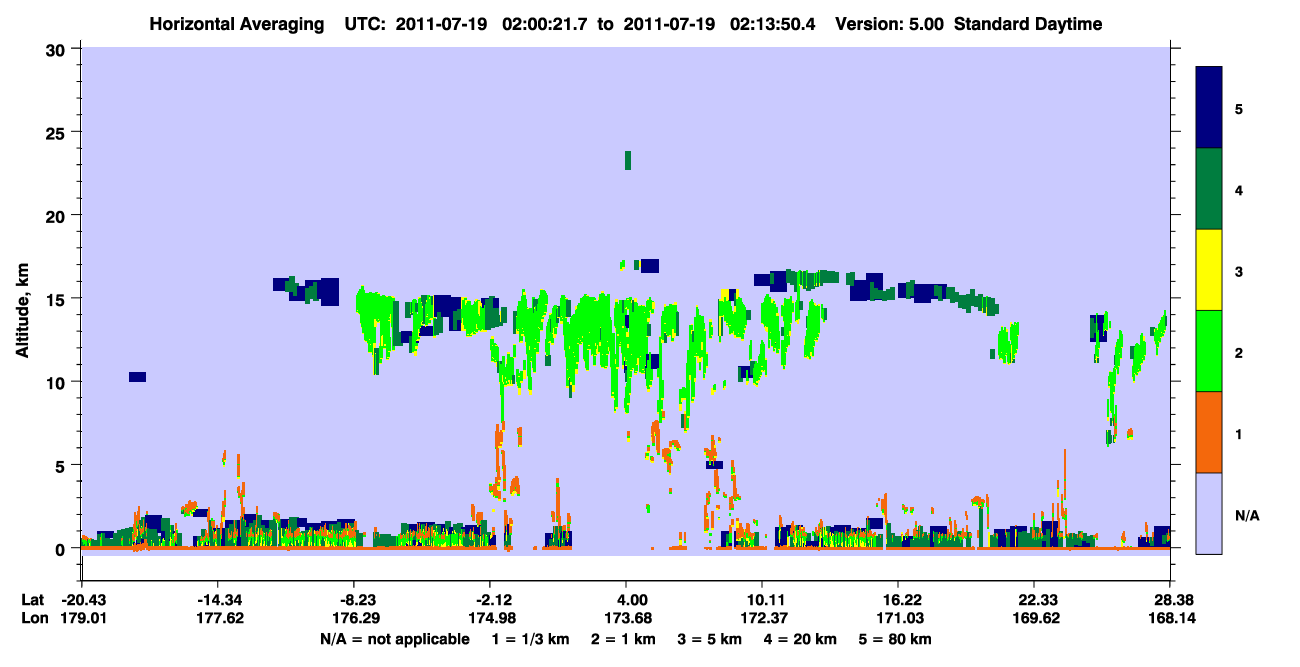This screenshot has width=1300, height=667.
Task: Click the dark blue level 5 legend swatch
Action: [1210, 108]
